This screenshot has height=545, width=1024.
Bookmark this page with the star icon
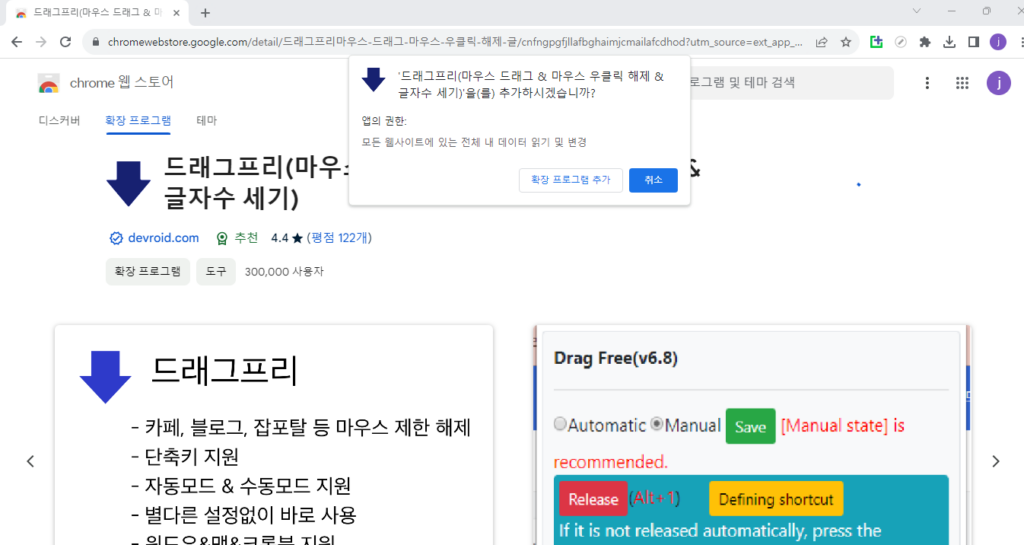[x=846, y=42]
